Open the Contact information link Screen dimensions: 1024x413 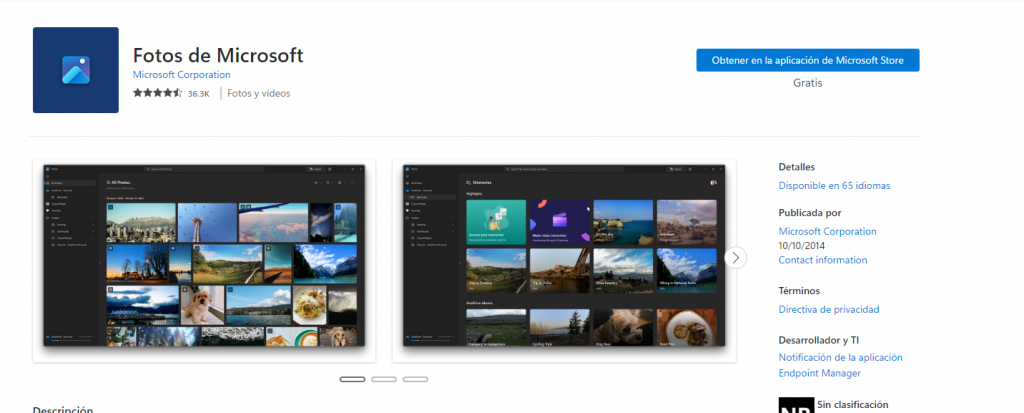(823, 260)
